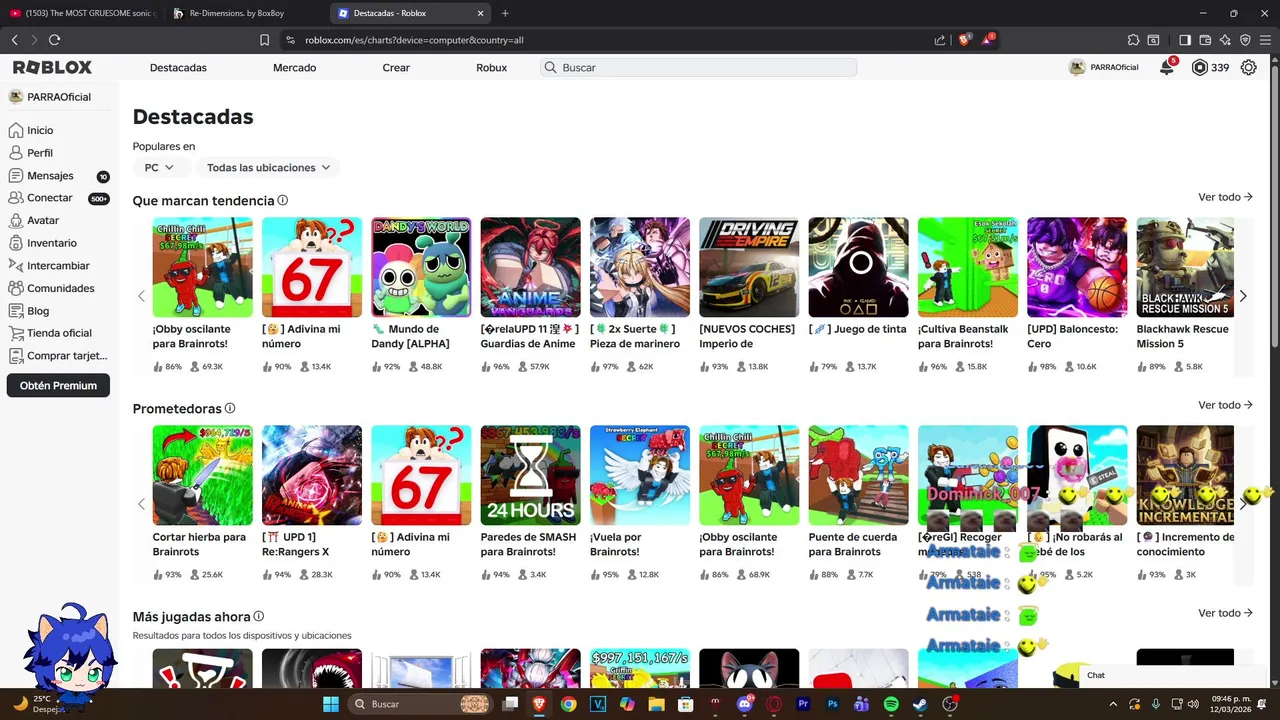
Task: Open the Mercado nav menu item
Action: click(x=294, y=67)
